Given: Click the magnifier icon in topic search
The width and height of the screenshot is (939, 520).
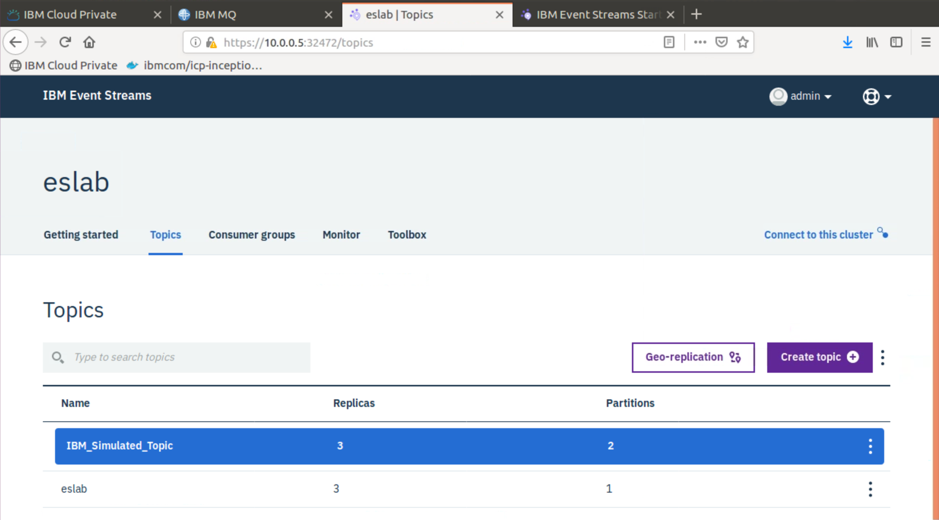Looking at the screenshot, I should click(x=57, y=358).
